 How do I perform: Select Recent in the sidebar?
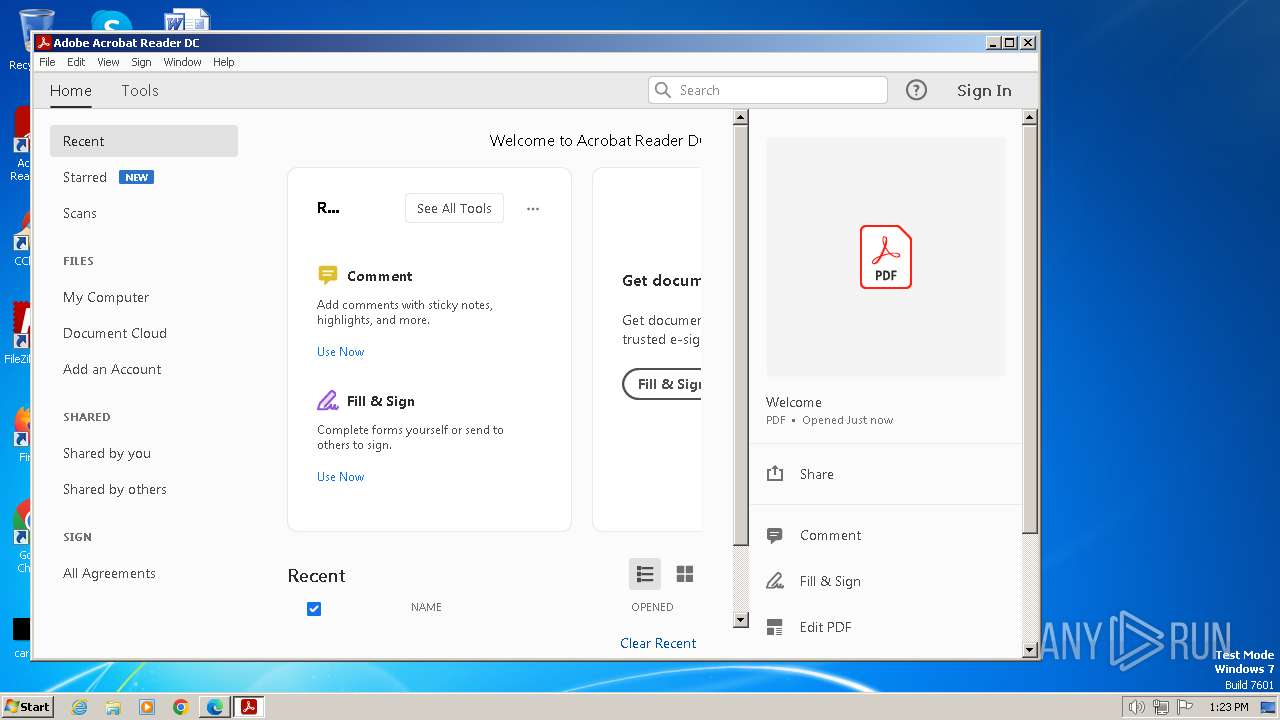pyautogui.click(x=144, y=141)
